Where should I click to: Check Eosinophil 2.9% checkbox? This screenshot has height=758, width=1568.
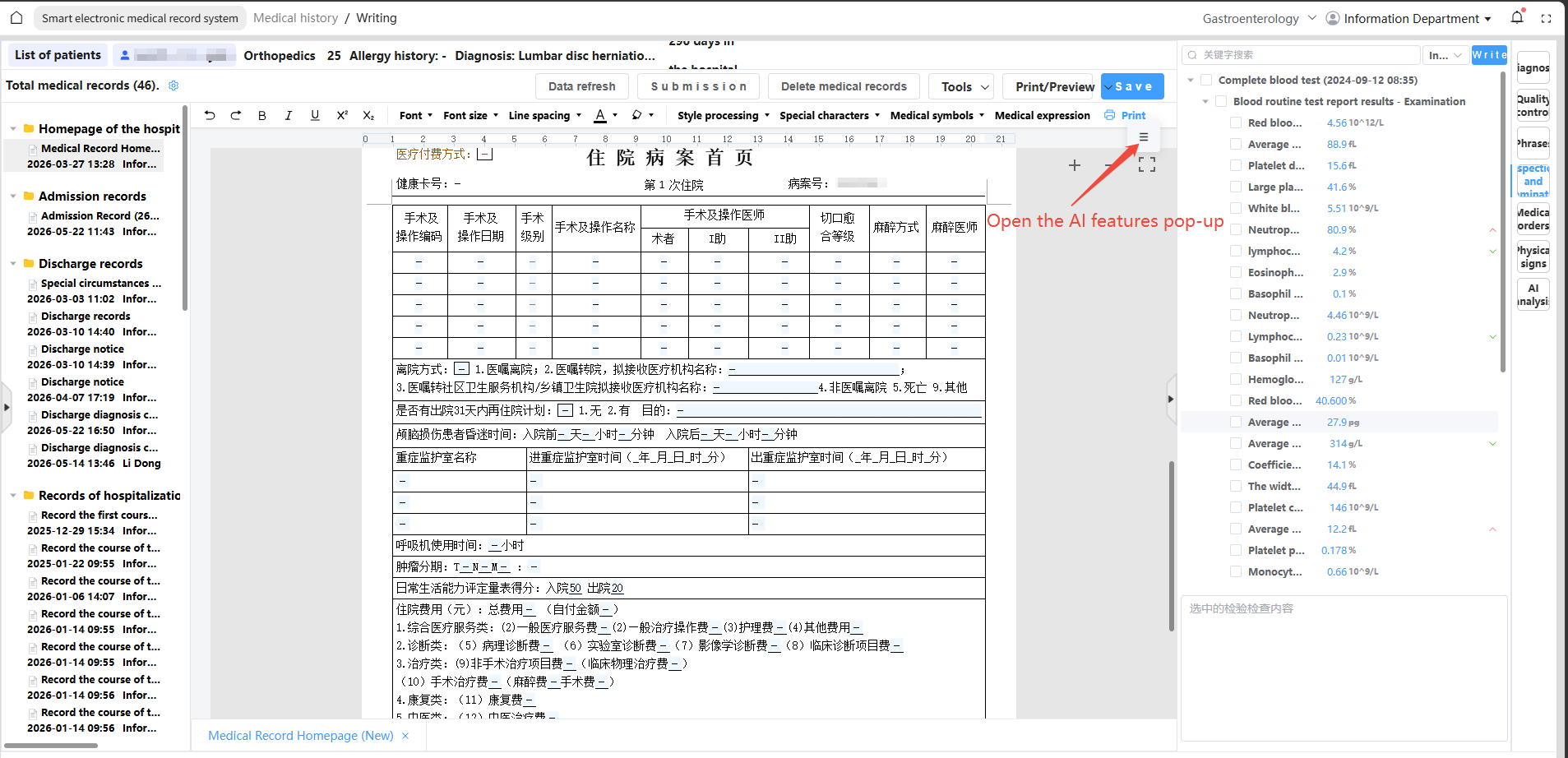coord(1236,272)
